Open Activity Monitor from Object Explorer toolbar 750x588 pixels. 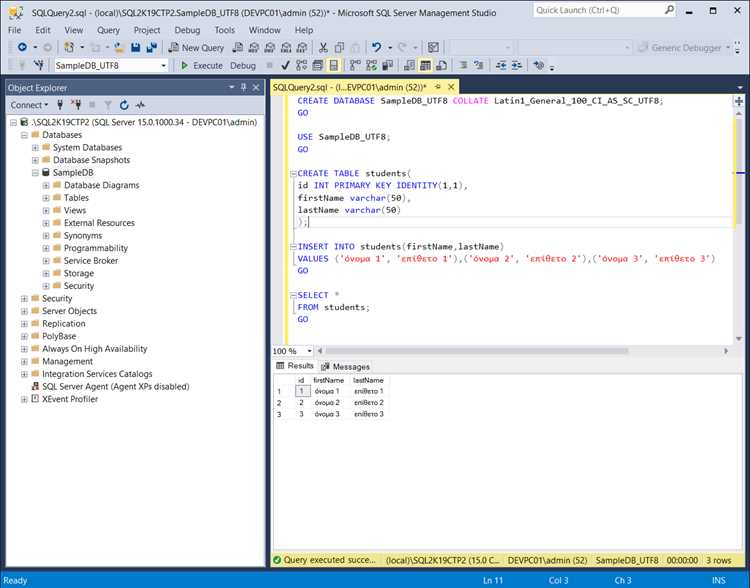pyautogui.click(x=140, y=105)
